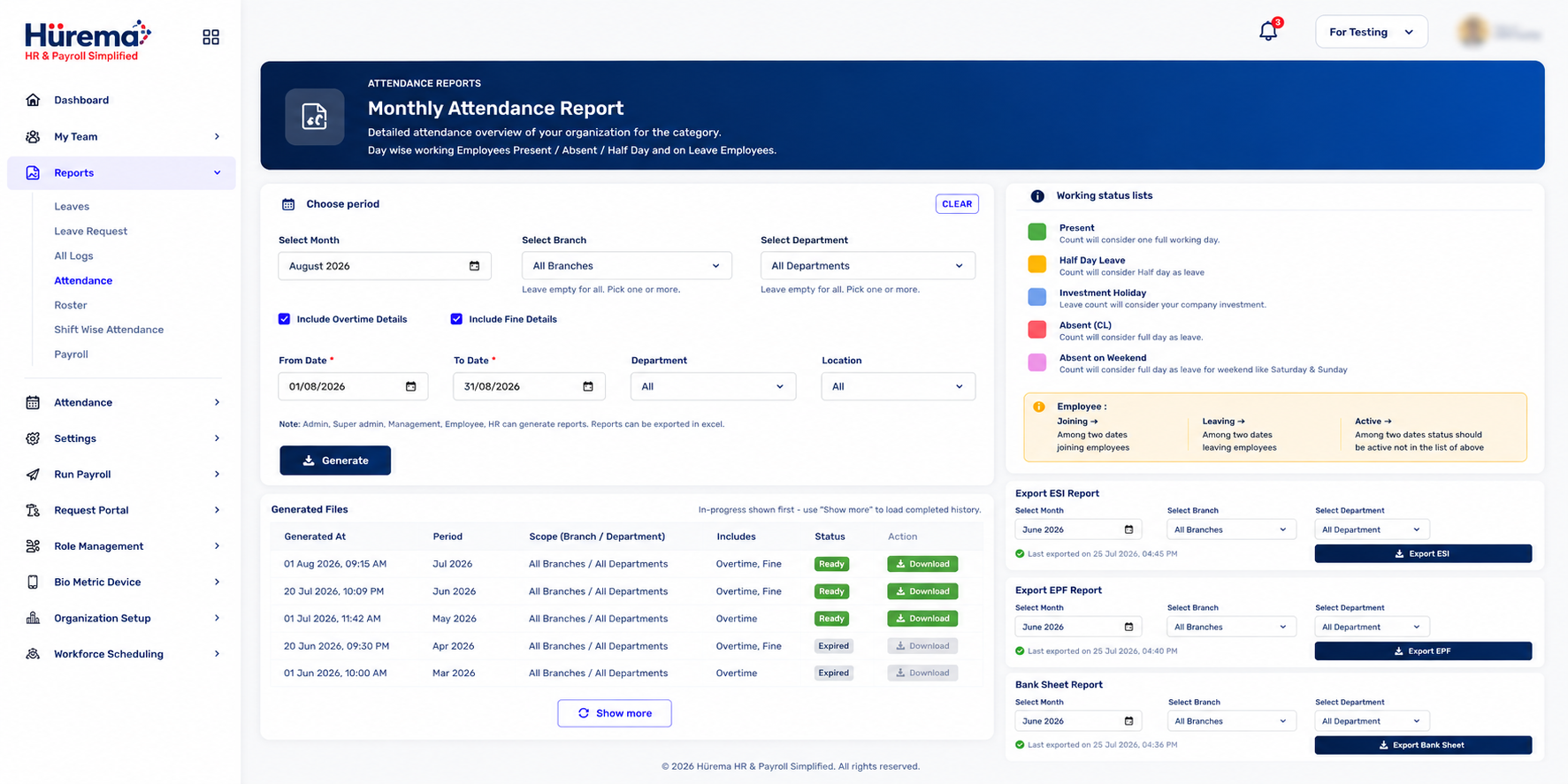Screen dimensions: 1568x784
Task: Open the Leave Request submenu item
Action: tap(91, 232)
